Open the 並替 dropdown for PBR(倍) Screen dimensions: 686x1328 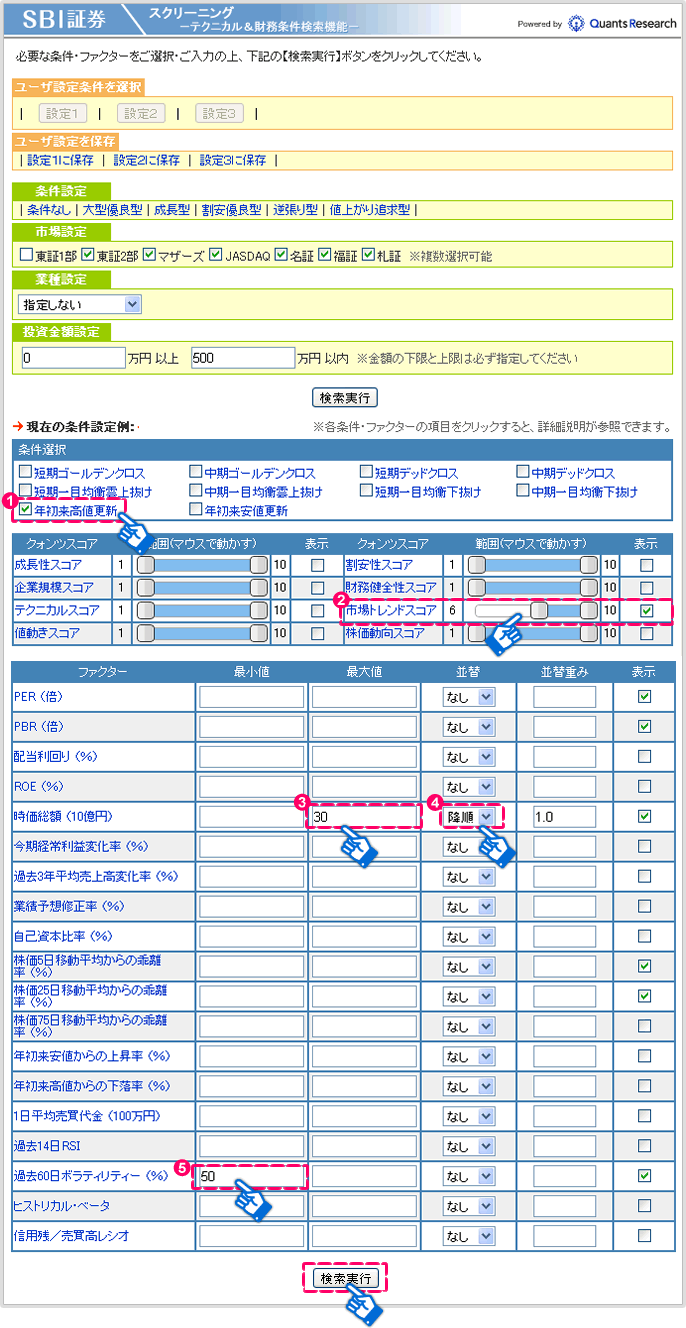pos(469,727)
